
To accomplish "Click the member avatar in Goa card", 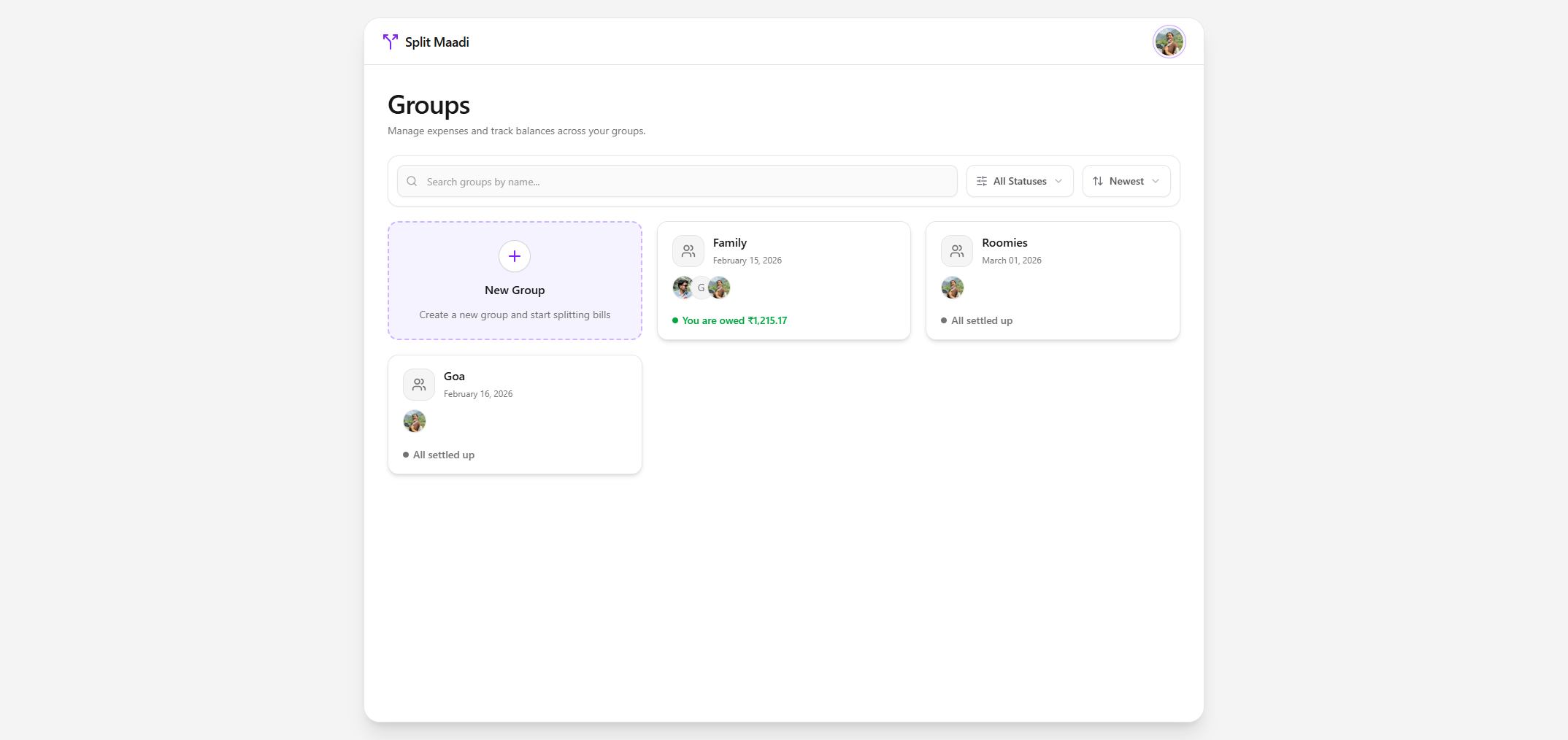I will pos(415,421).
